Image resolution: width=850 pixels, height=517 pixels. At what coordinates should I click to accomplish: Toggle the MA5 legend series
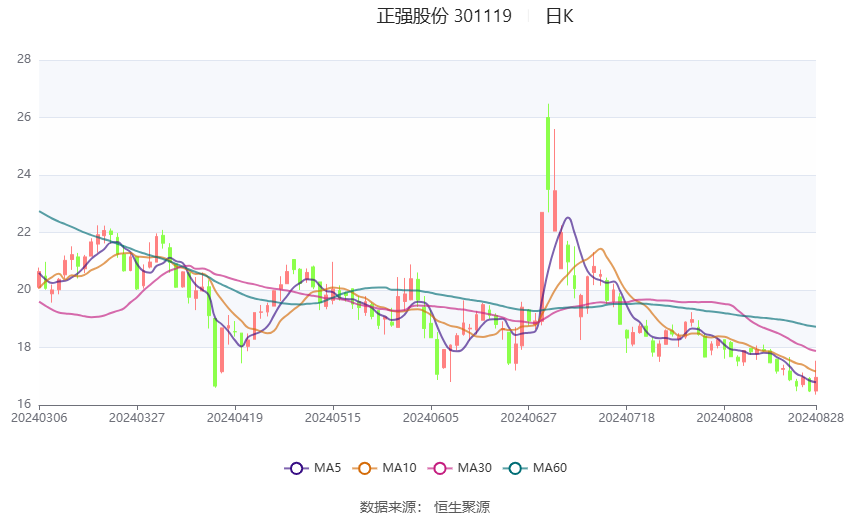coord(313,468)
